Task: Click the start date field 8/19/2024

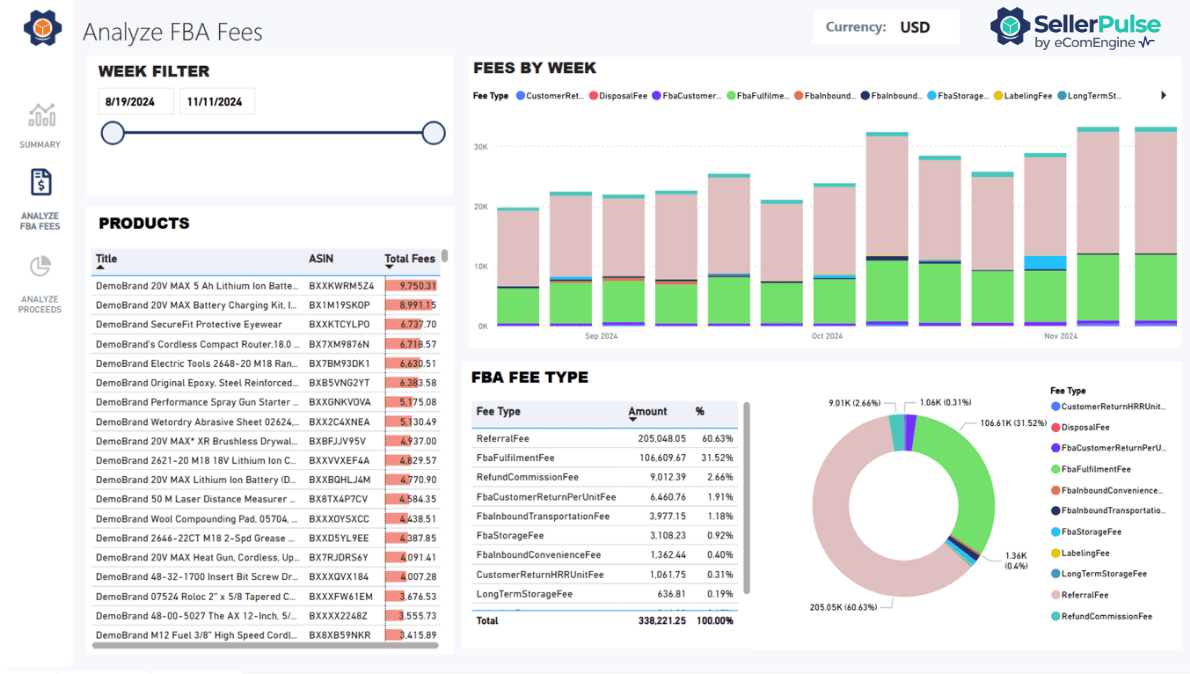Action: point(136,102)
